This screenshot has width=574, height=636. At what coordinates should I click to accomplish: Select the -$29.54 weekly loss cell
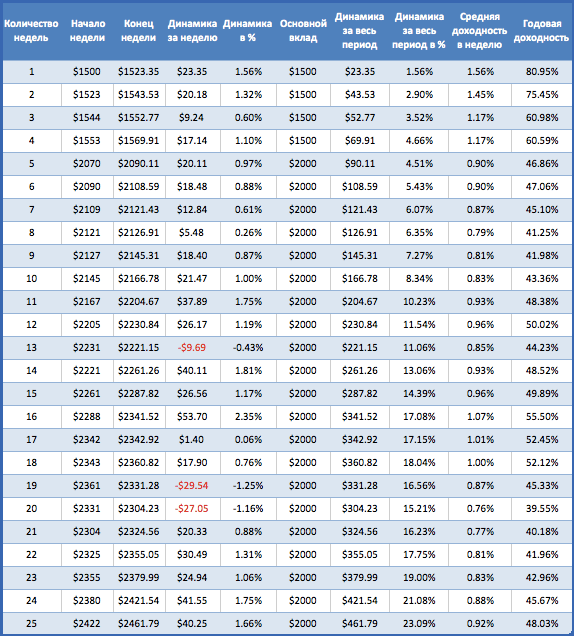coord(192,486)
